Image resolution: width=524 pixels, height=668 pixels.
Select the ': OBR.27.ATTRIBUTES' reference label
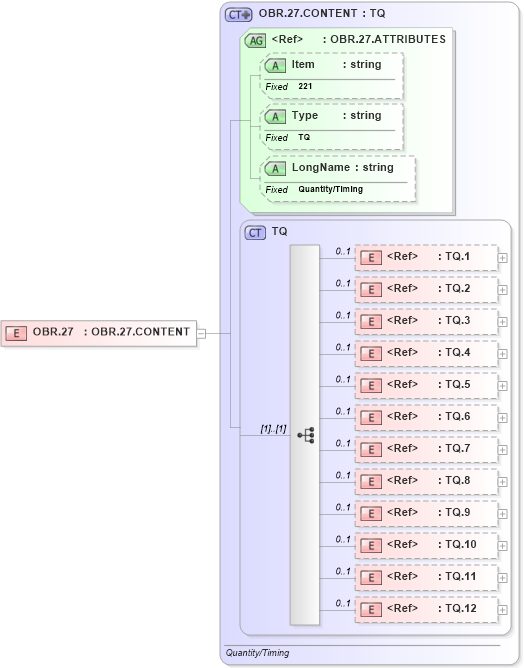click(384, 39)
